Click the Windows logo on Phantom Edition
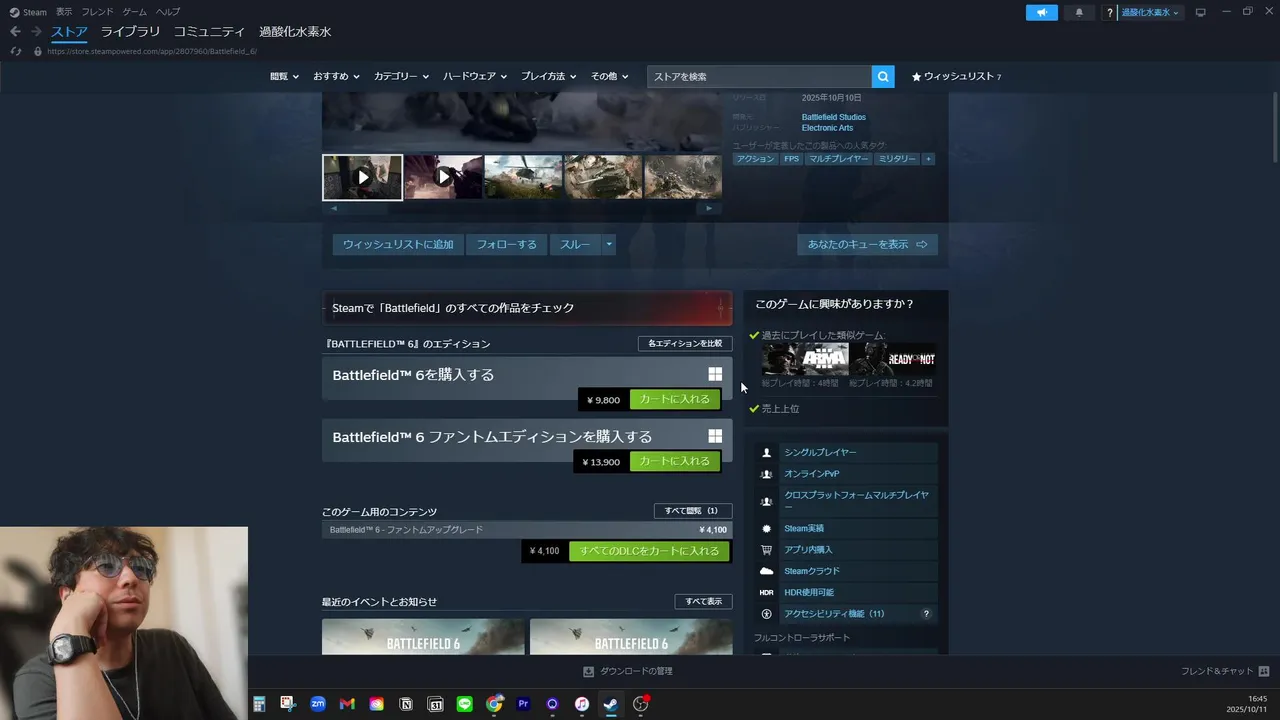 pos(715,436)
